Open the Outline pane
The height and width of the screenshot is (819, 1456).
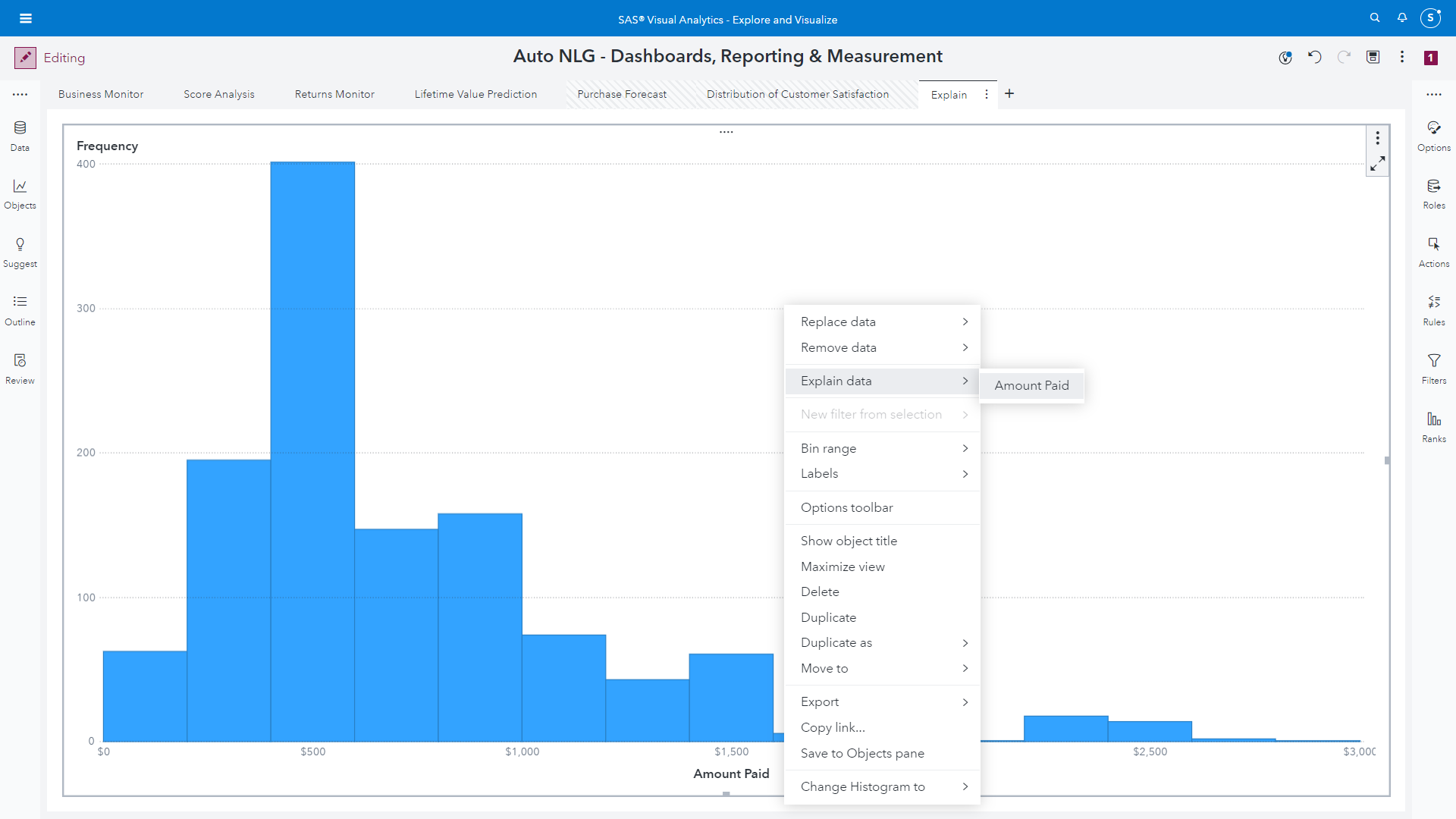[20, 309]
